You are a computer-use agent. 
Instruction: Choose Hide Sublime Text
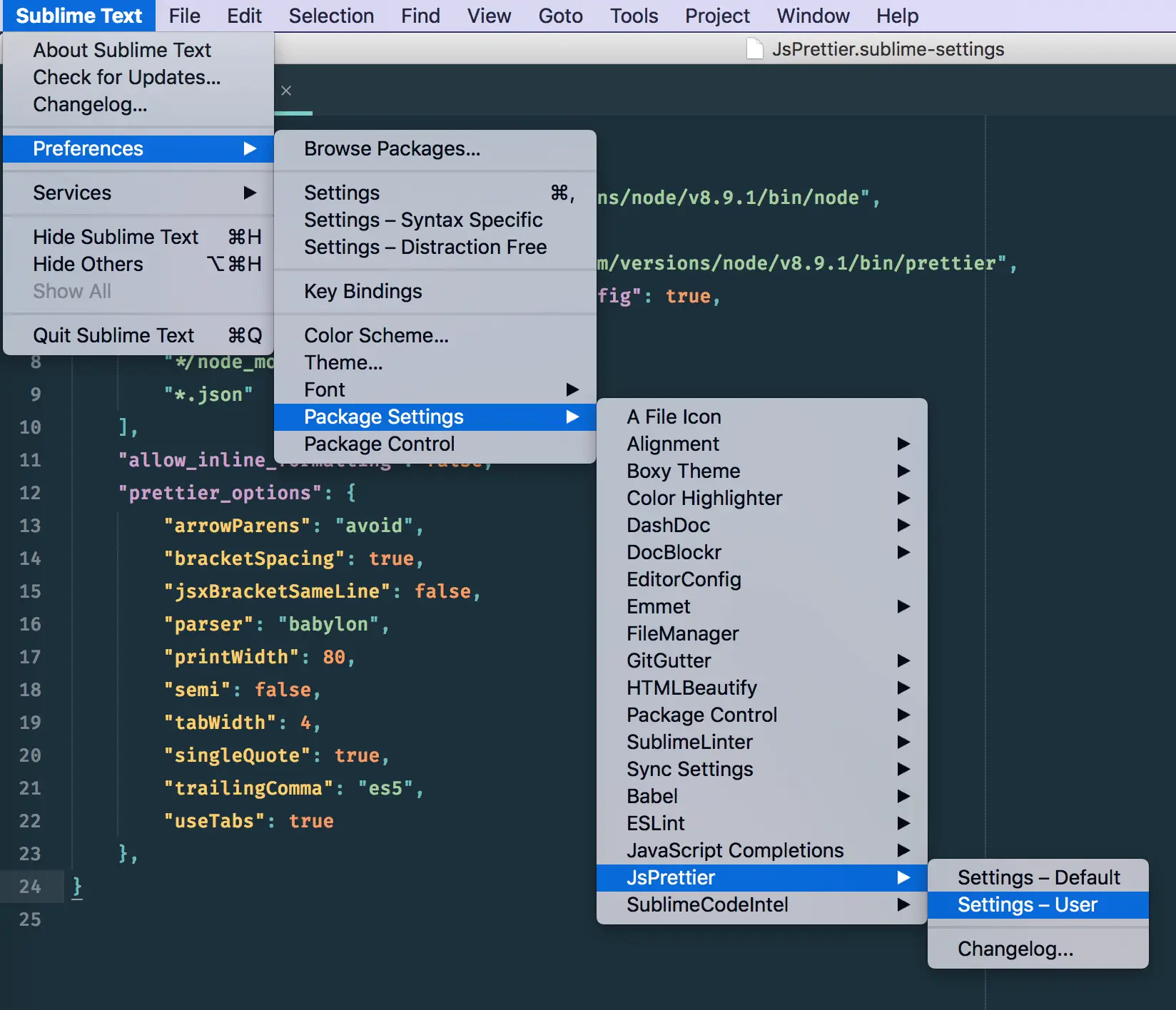pyautogui.click(x=138, y=237)
